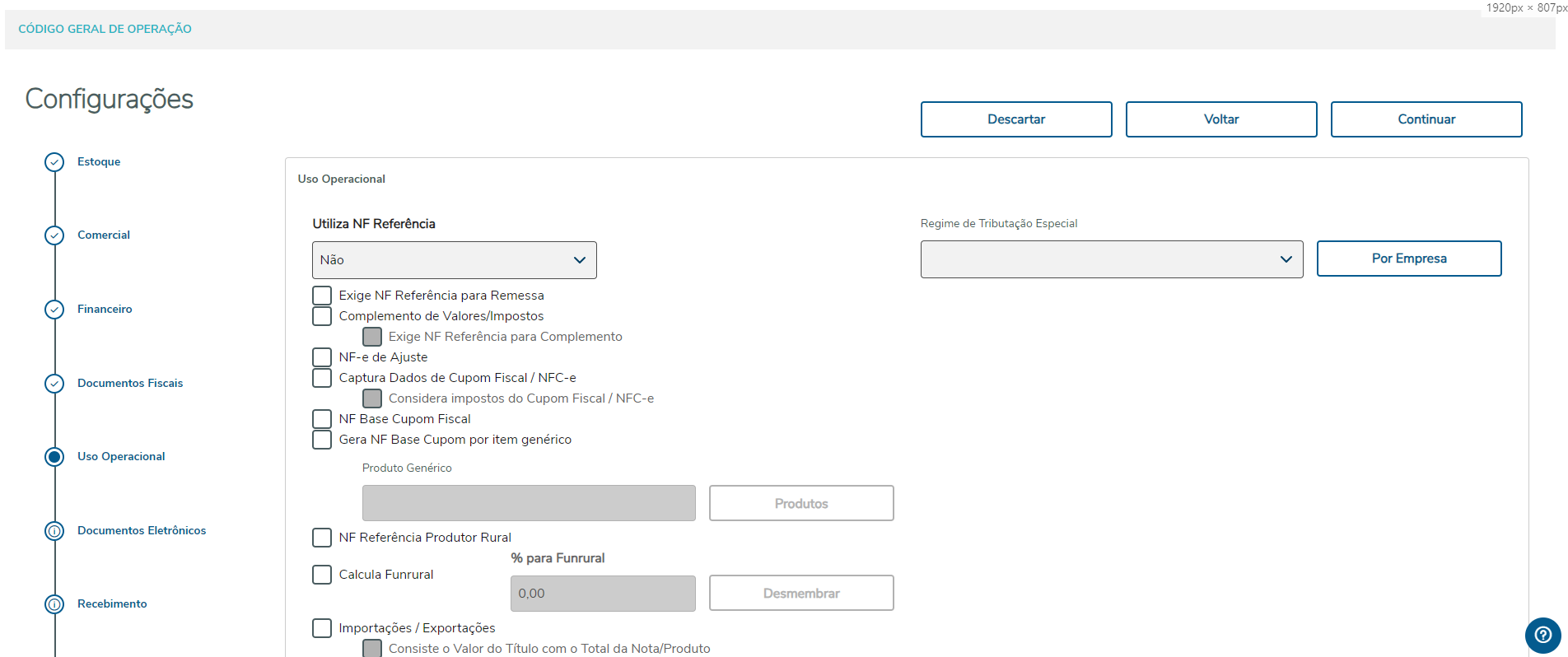Click the Comercial step checkmark icon
This screenshot has width=1568, height=657.
[x=54, y=235]
